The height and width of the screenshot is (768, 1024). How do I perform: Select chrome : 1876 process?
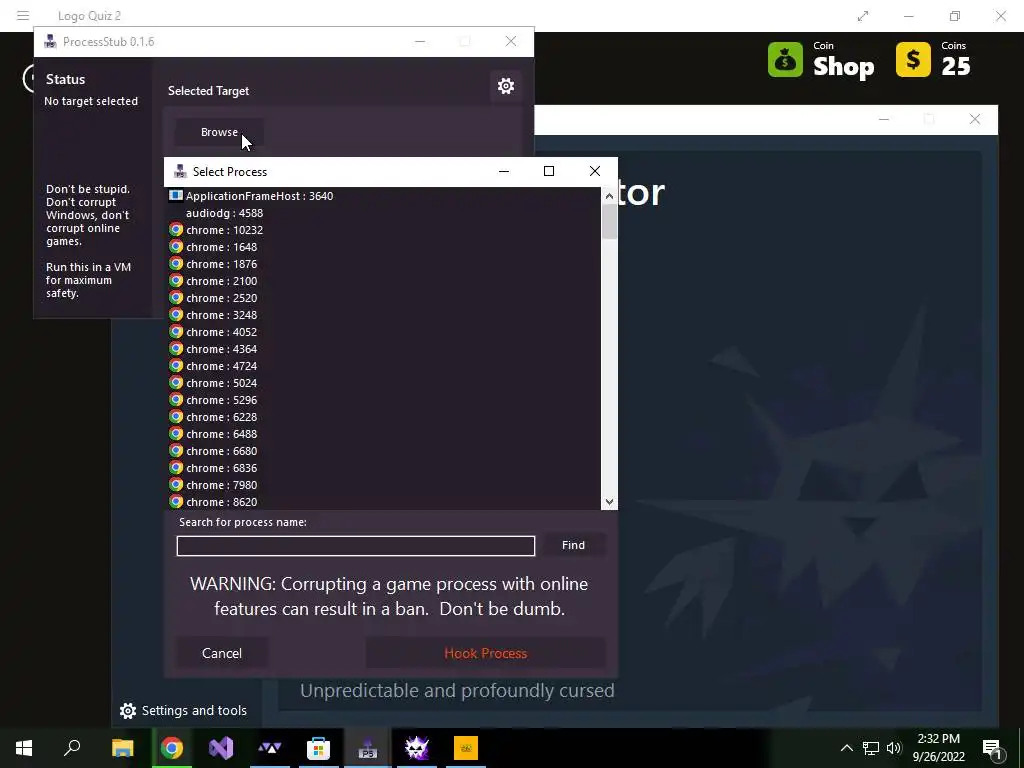click(x=384, y=264)
